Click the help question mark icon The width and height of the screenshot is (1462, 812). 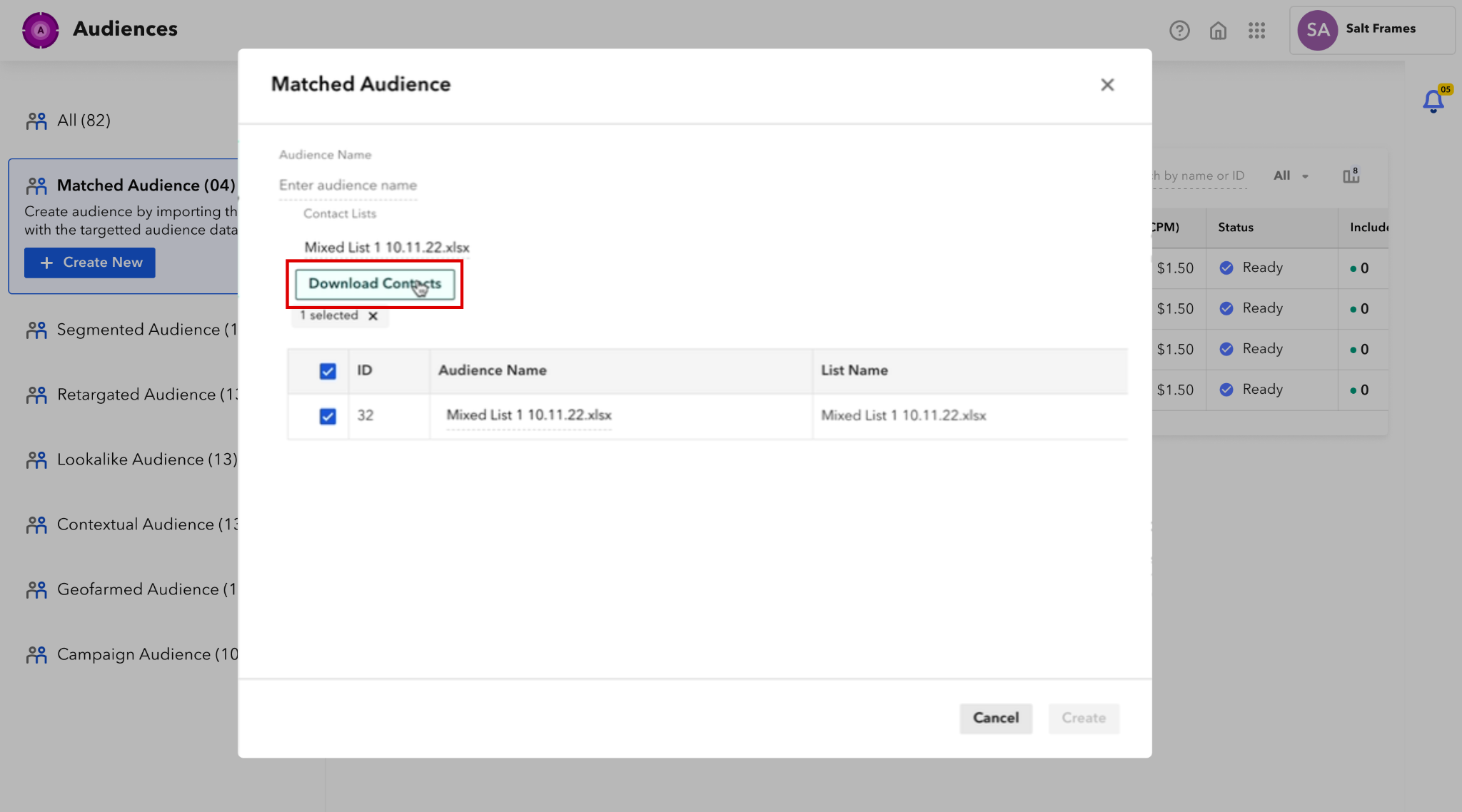[x=1179, y=31]
